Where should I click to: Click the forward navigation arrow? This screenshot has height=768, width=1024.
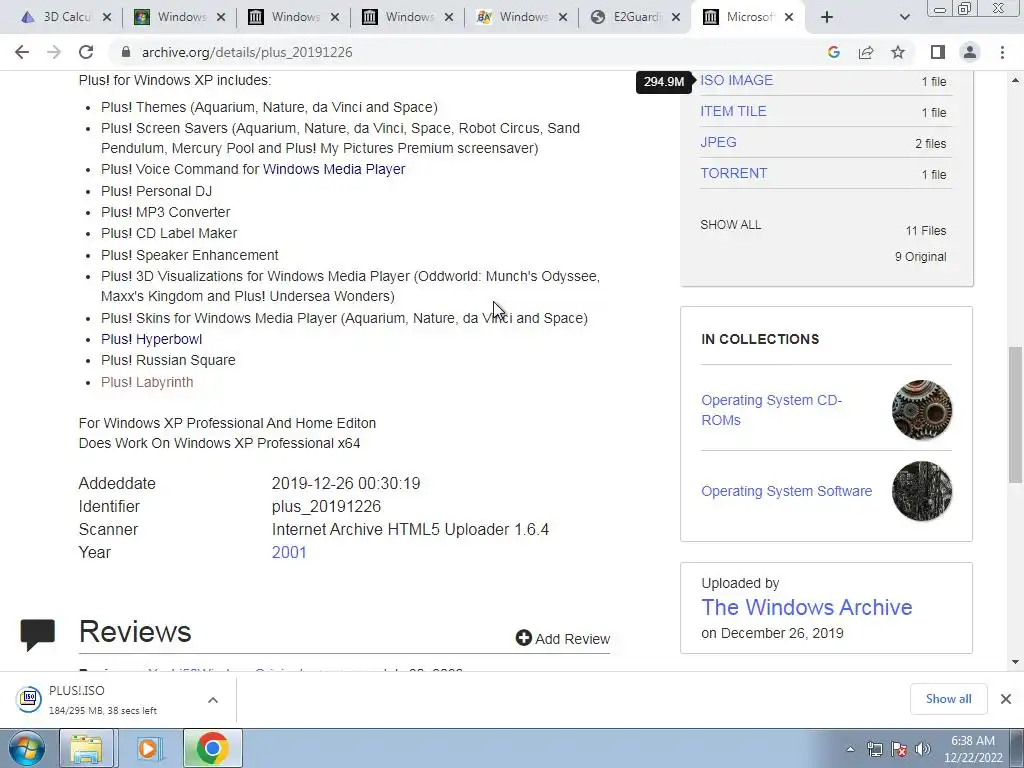[54, 52]
